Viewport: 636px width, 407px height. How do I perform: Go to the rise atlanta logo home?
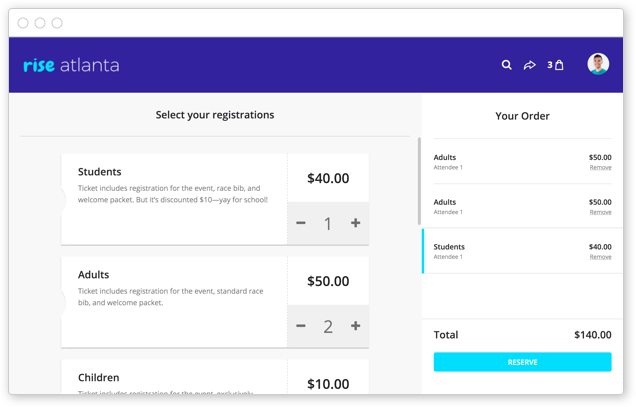pyautogui.click(x=71, y=65)
